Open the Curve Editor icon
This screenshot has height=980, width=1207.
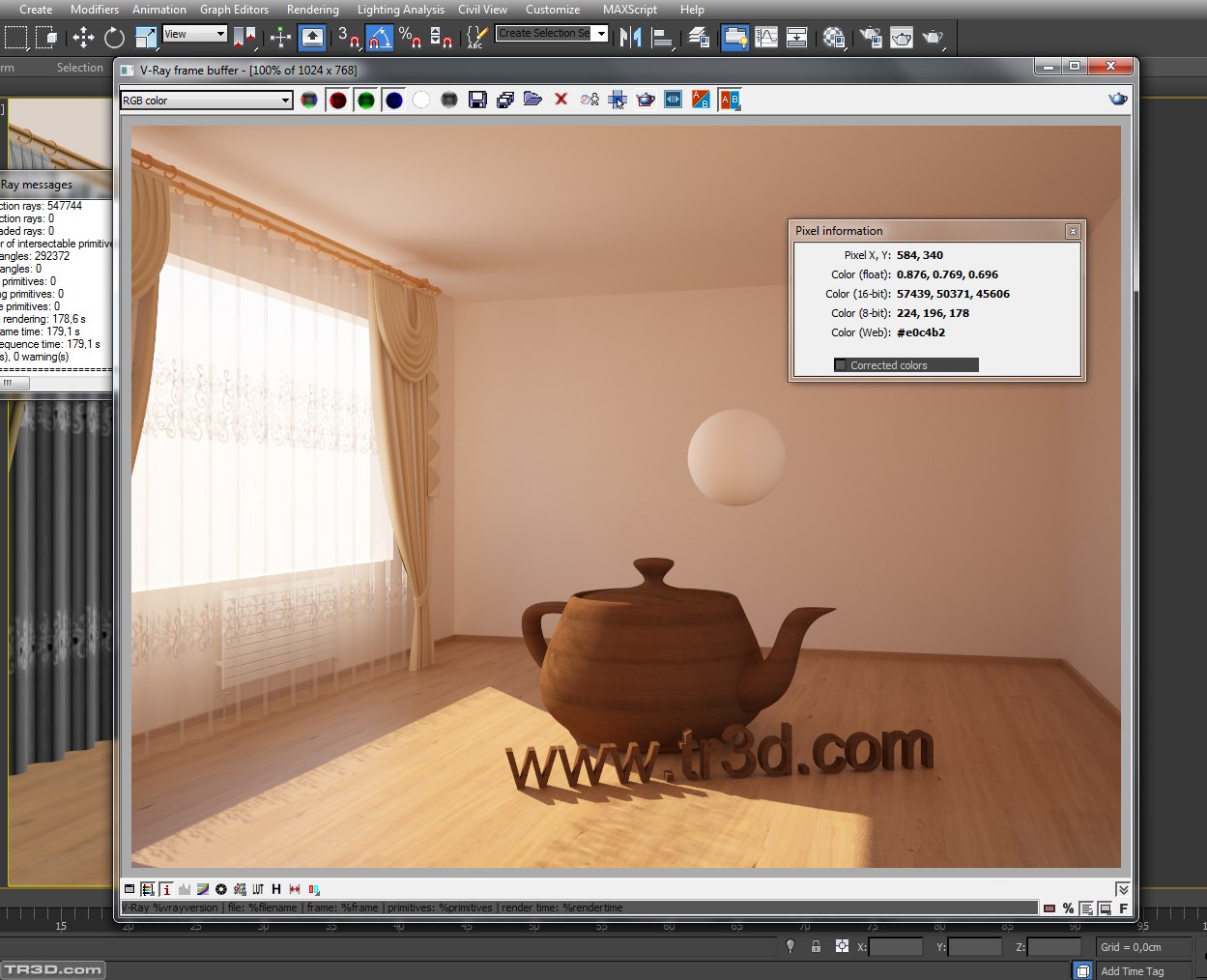[766, 38]
